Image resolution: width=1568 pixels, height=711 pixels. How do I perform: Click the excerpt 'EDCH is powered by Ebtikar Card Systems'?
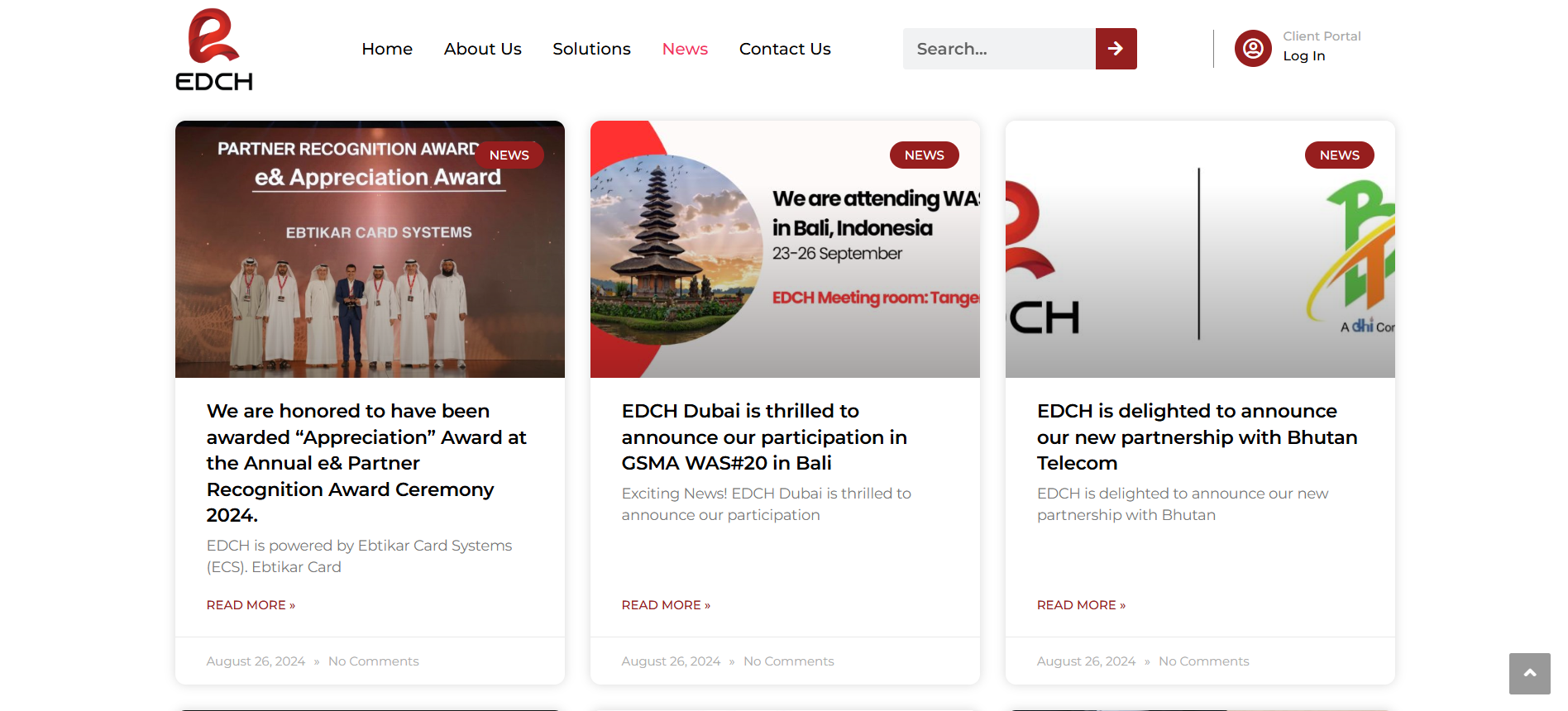(360, 556)
